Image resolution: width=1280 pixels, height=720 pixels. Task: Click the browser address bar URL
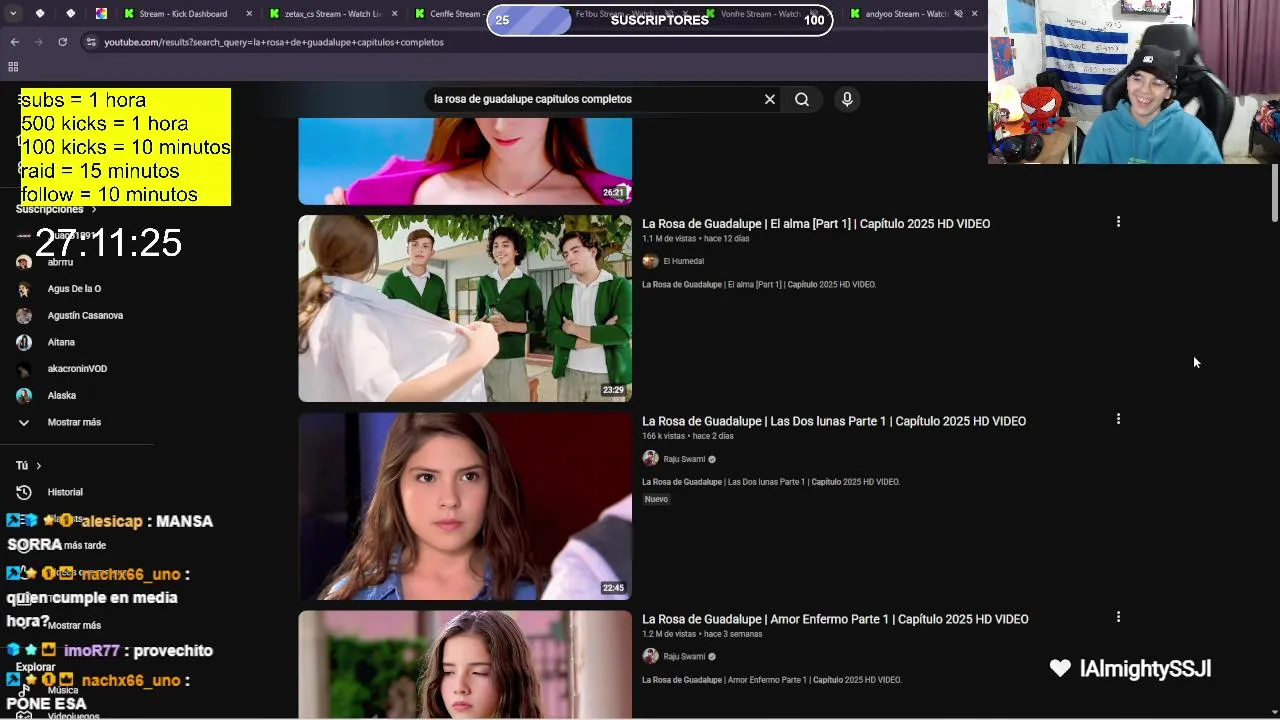pos(274,42)
